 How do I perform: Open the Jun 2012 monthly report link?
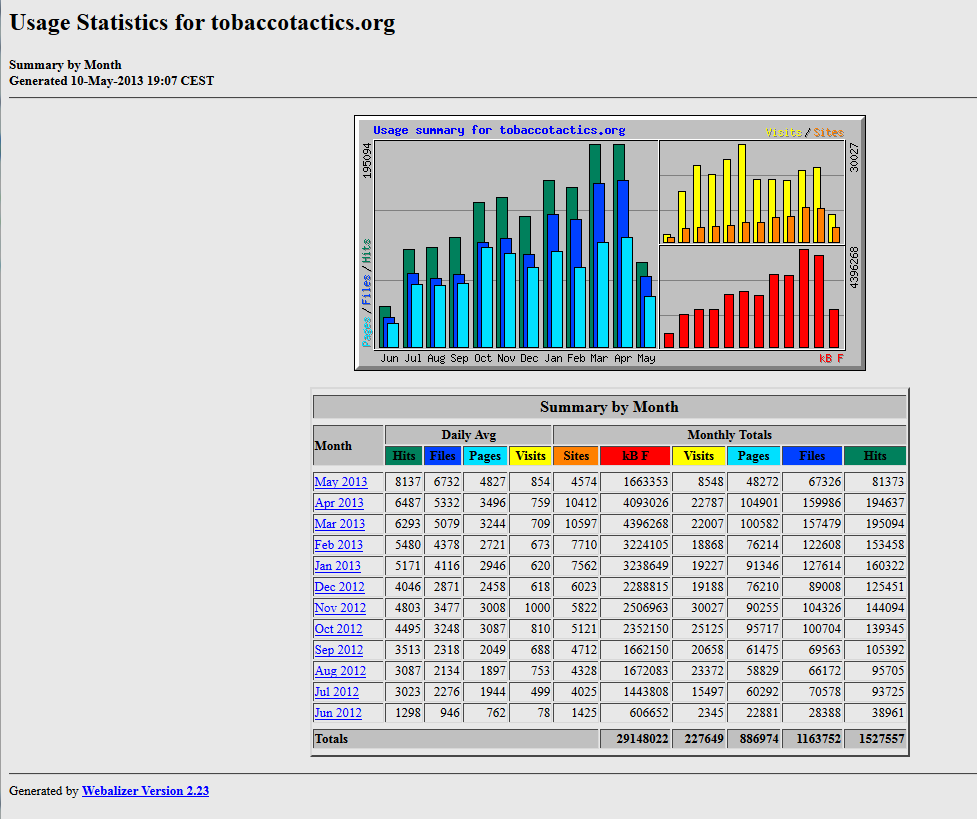(338, 713)
